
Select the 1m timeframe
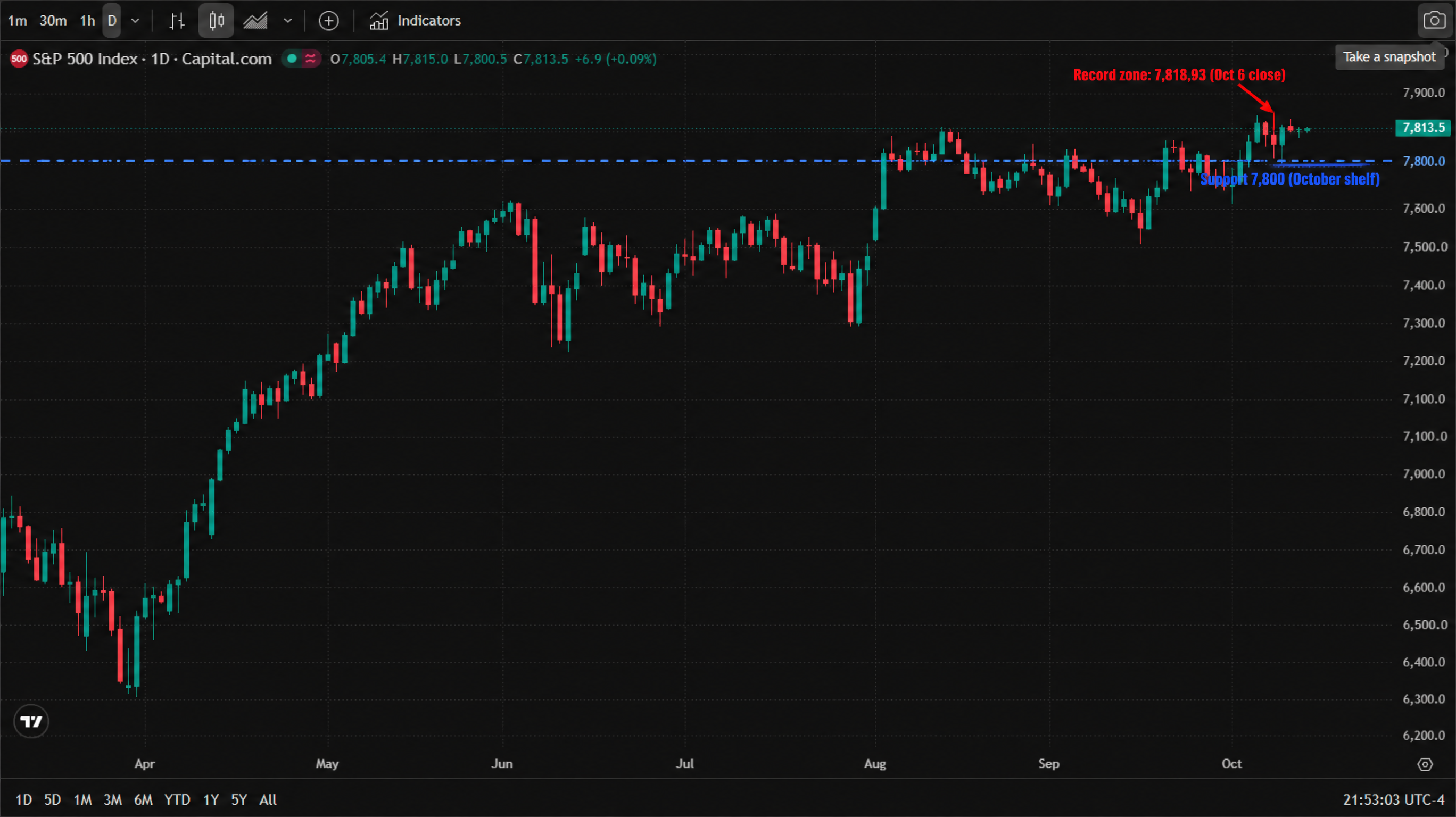[x=18, y=21]
